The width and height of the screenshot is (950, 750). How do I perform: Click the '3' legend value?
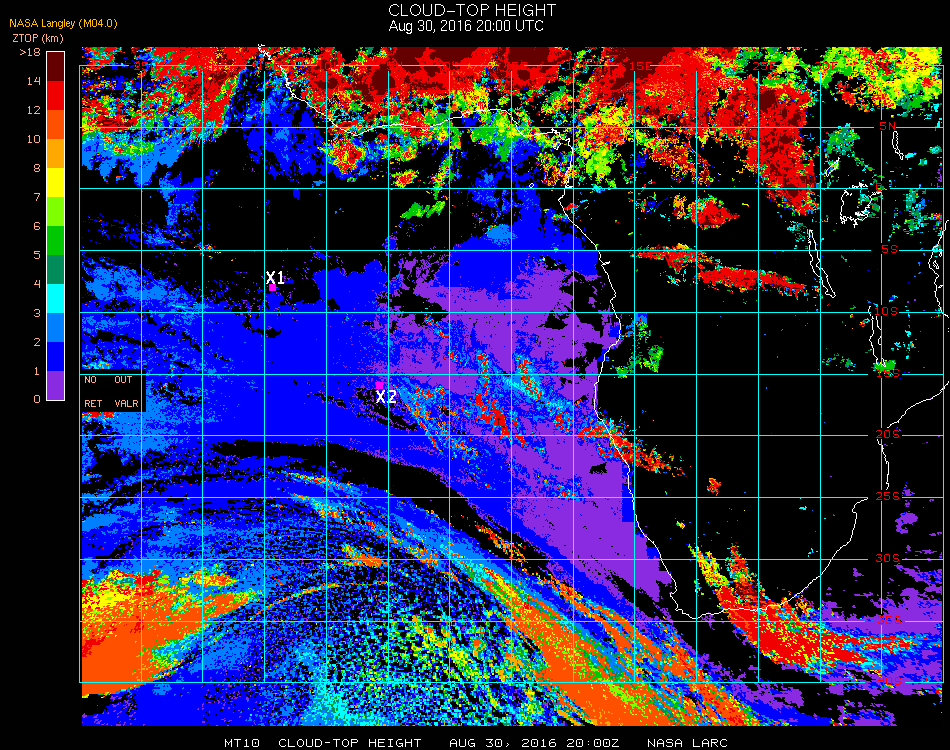click(37, 313)
